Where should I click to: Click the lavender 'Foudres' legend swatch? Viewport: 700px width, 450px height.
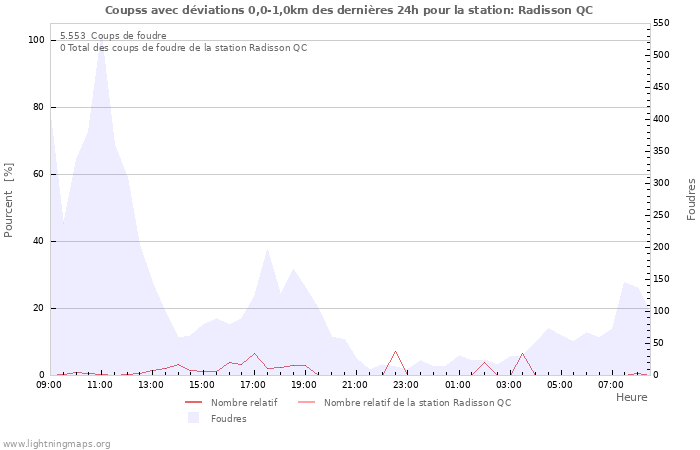tap(193, 418)
